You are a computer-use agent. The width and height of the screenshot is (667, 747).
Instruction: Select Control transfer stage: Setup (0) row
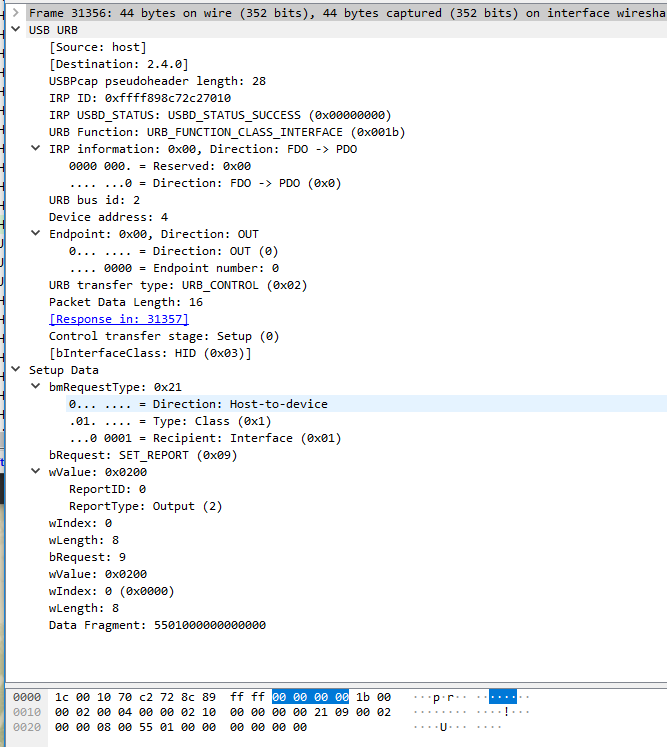pos(164,336)
